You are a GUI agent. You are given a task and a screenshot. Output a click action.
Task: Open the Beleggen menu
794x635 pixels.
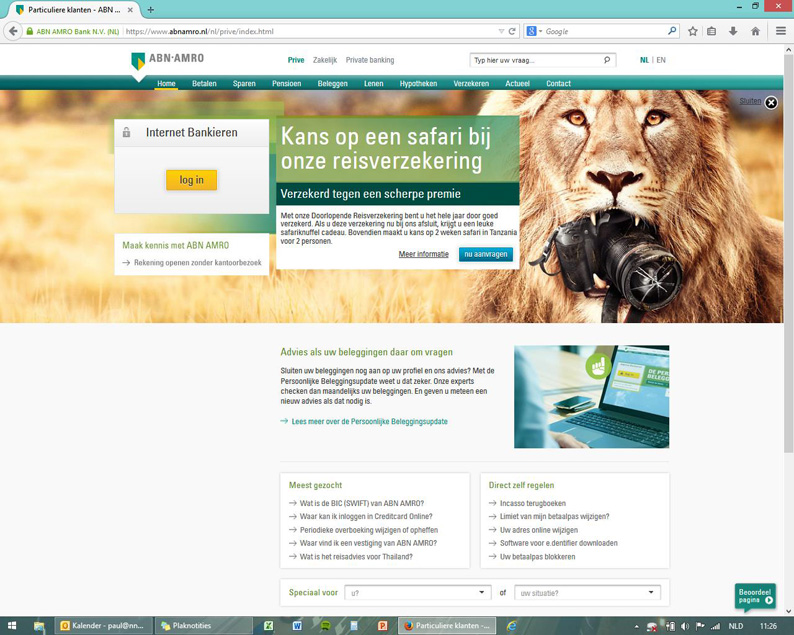click(x=332, y=84)
